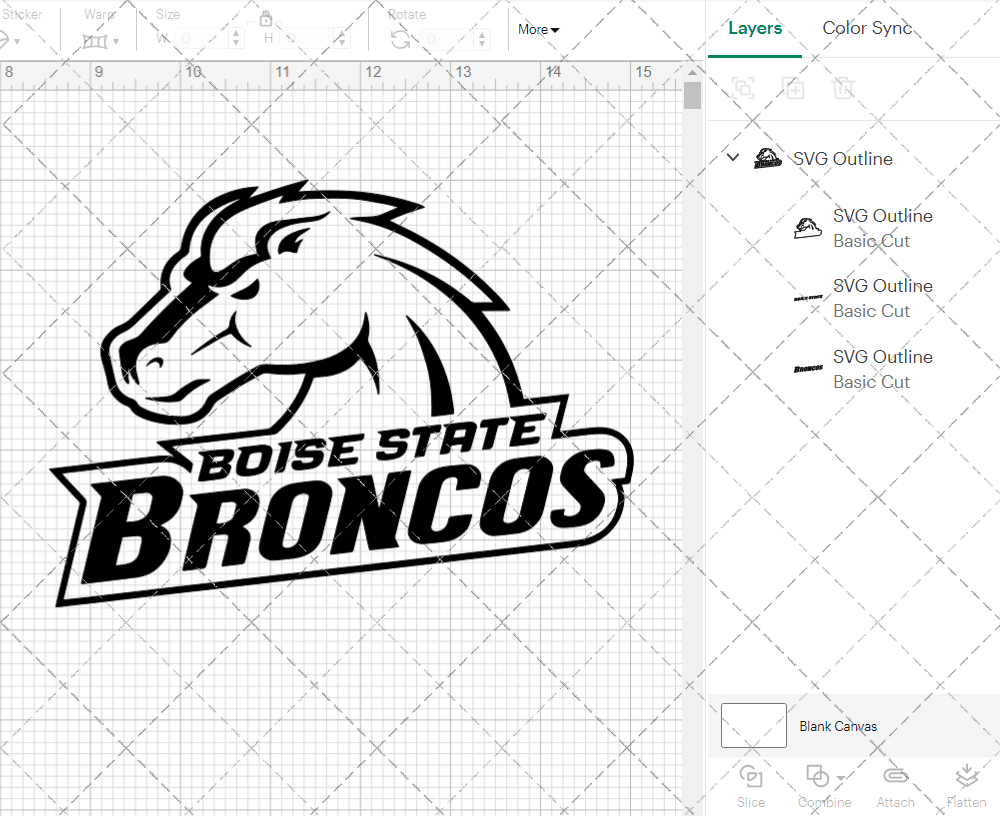
Task: Switch to the Layers tab
Action: [755, 28]
